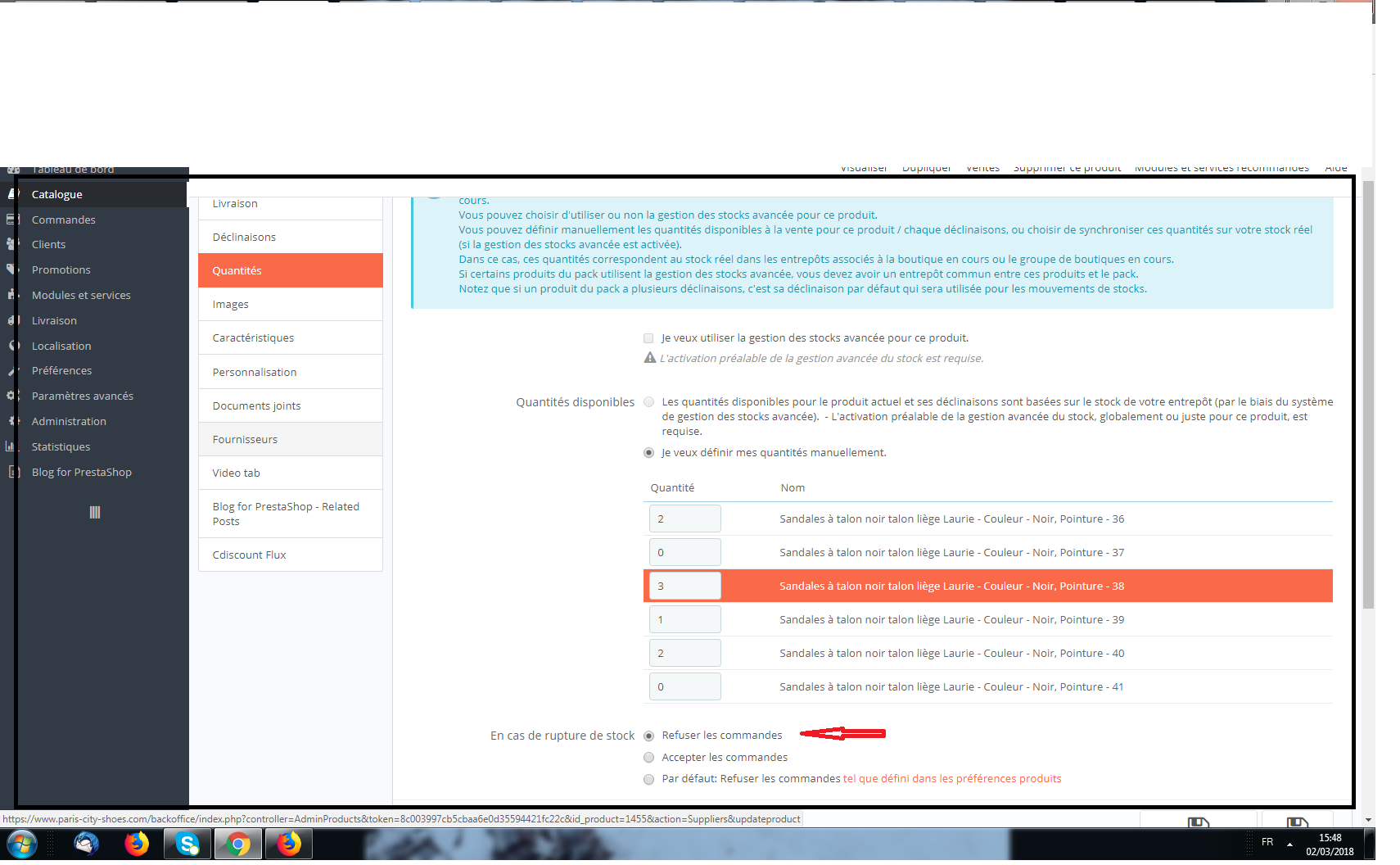Show hidden system tray icons

[x=1289, y=844]
